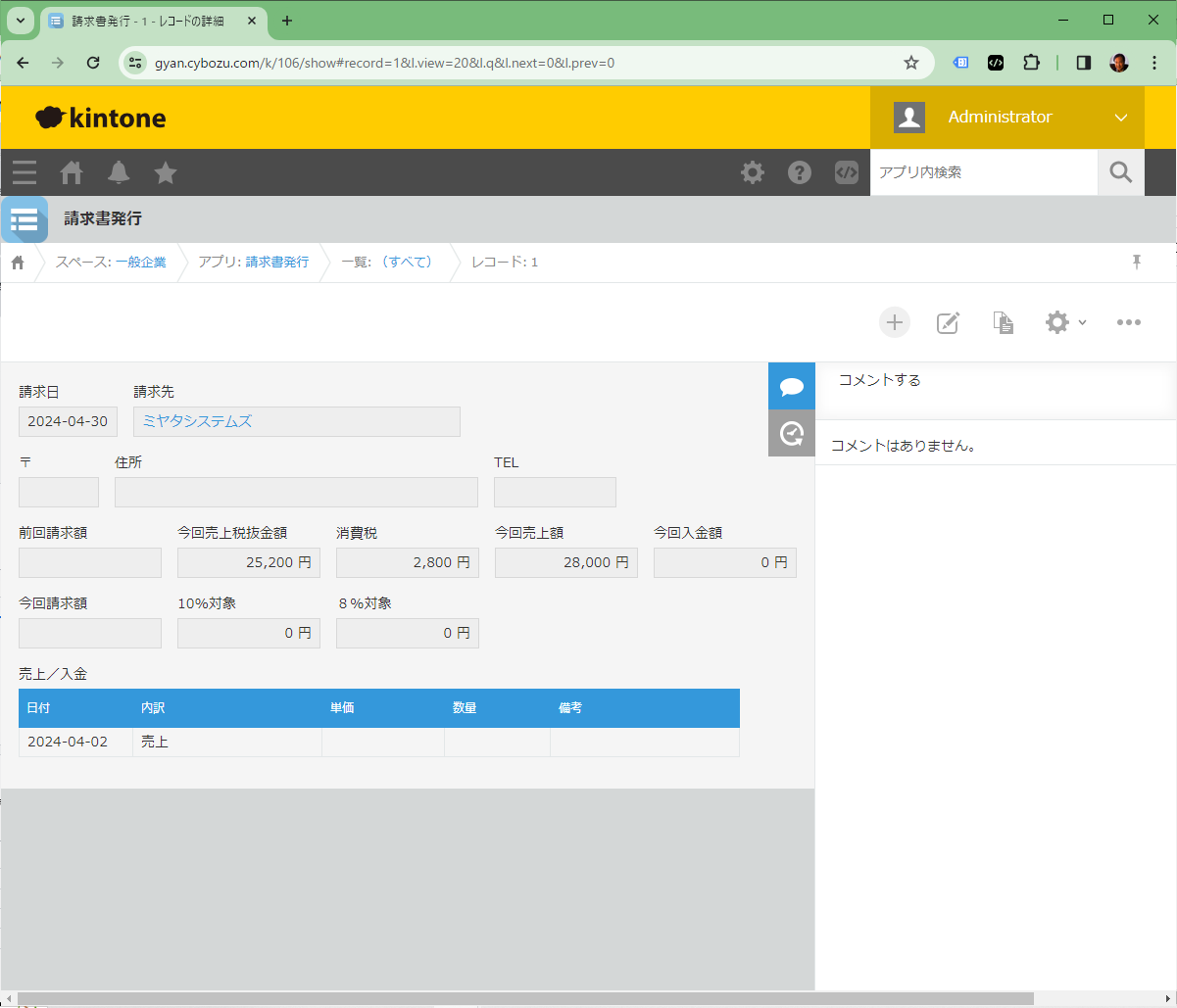Go to the kintone portal home icon

tap(72, 172)
